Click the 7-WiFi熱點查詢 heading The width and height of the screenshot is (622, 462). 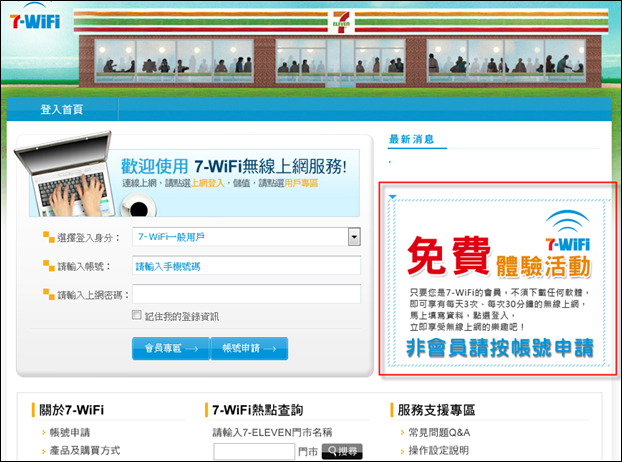point(257,410)
